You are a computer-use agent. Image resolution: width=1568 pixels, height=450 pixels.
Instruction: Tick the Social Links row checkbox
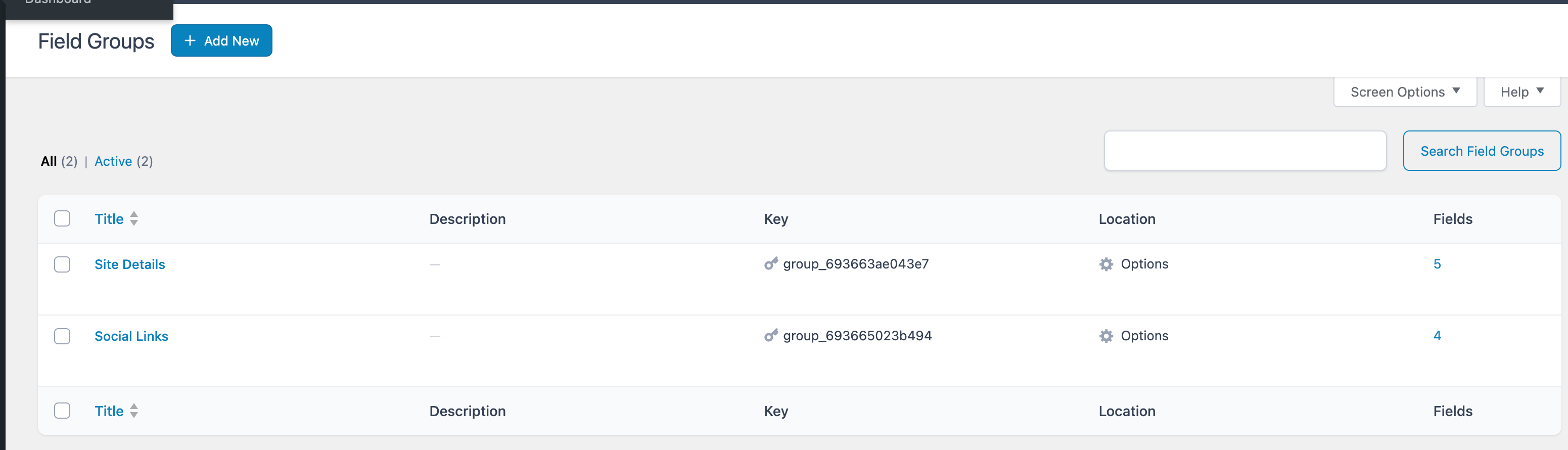click(x=62, y=336)
